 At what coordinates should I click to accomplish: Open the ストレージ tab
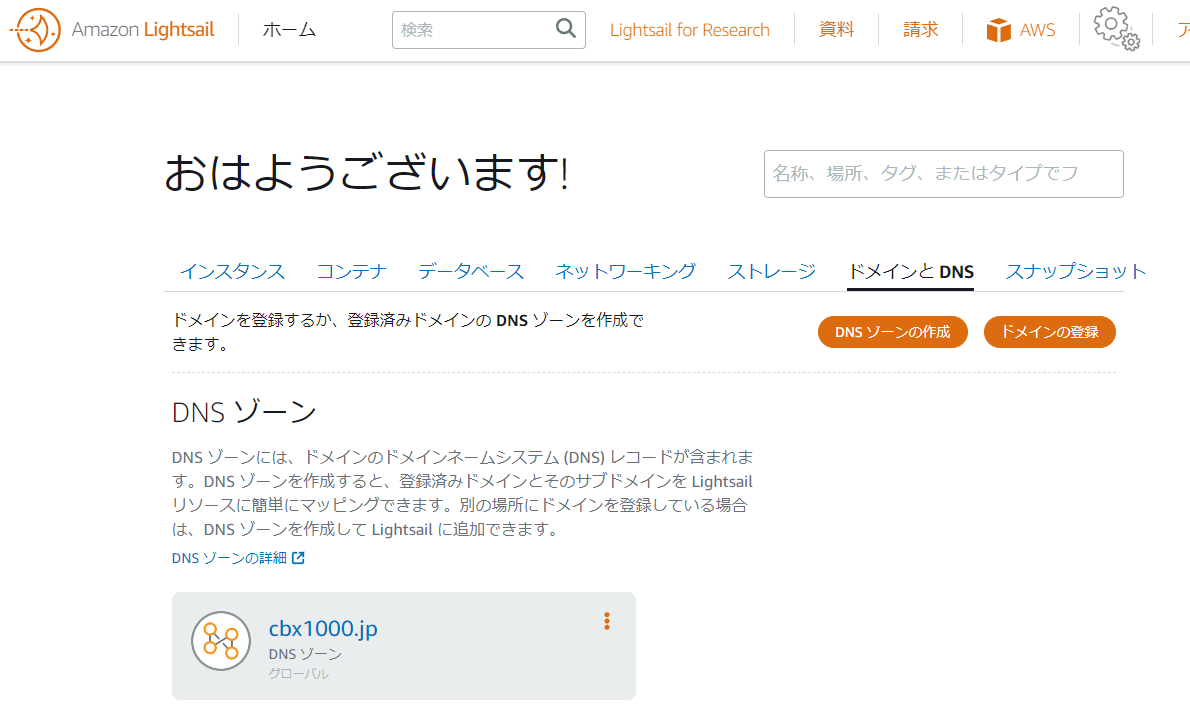[x=770, y=271]
